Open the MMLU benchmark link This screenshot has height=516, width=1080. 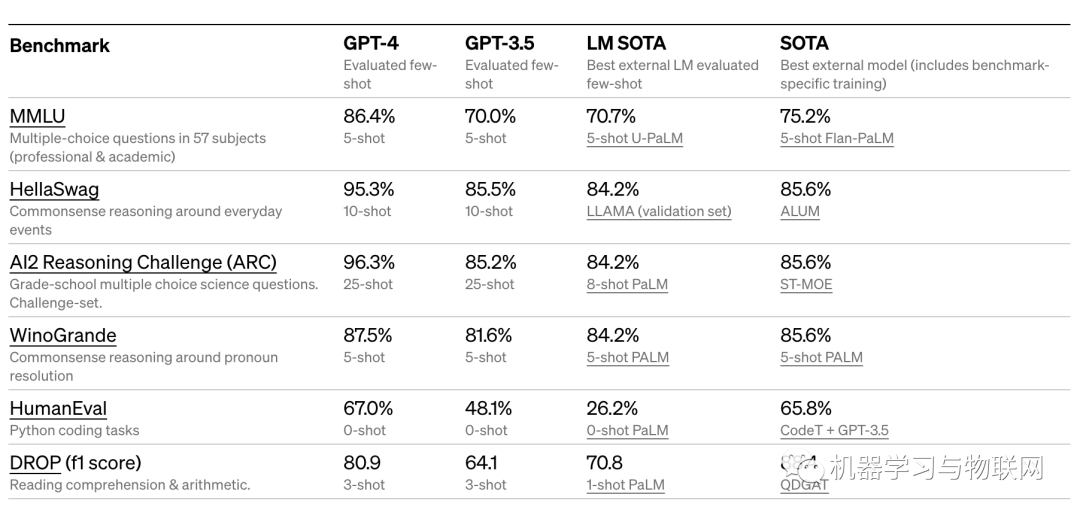tap(37, 117)
